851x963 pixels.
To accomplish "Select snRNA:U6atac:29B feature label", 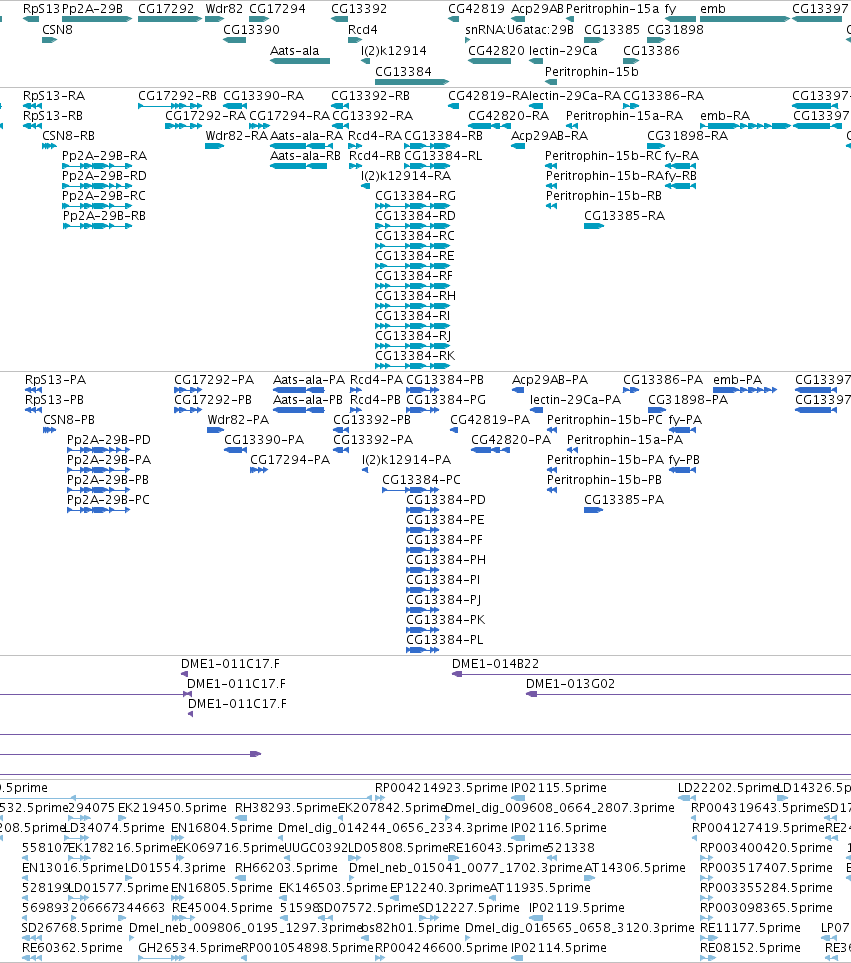I will click(519, 29).
